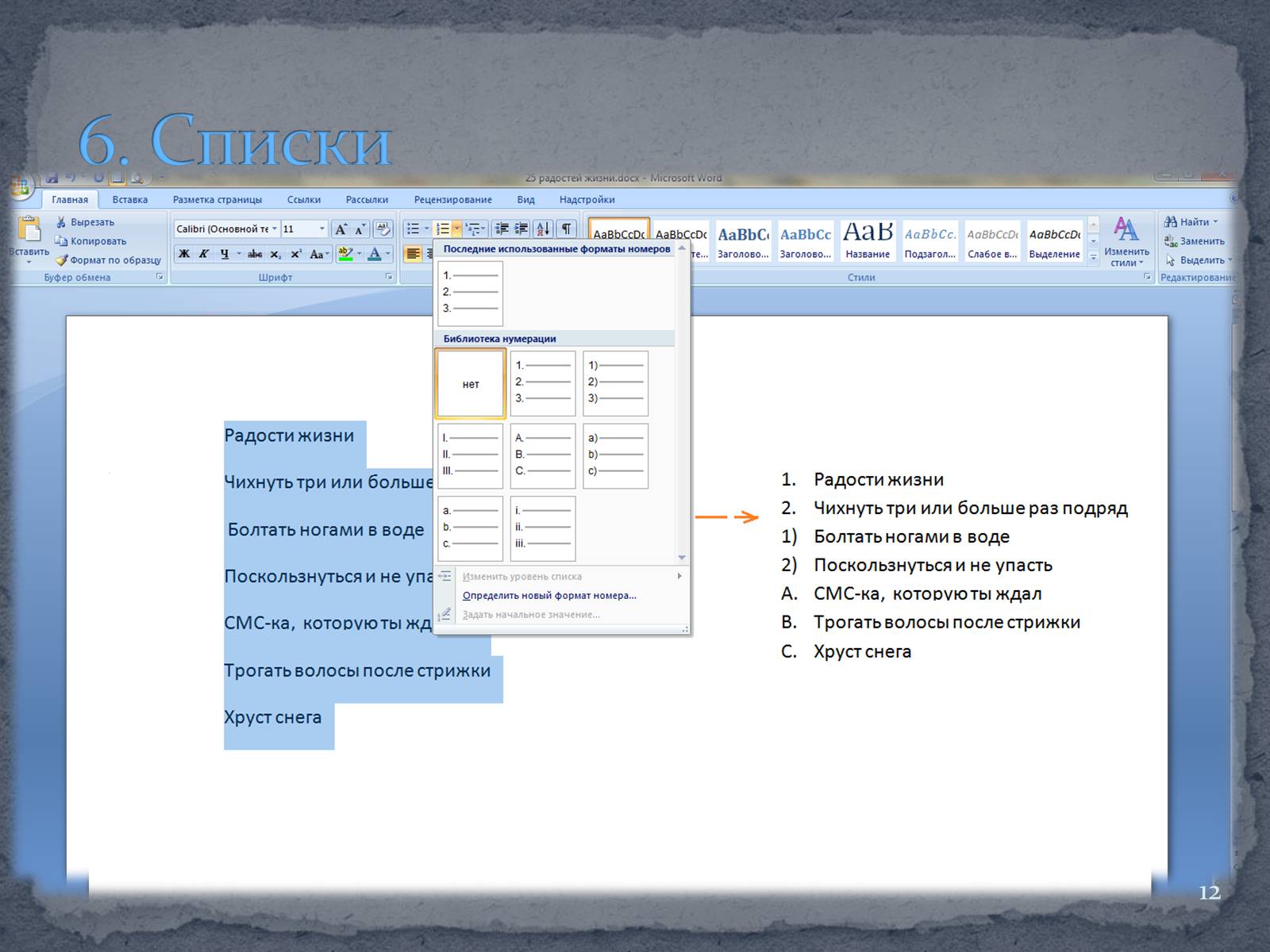Click the bulleted list icon

413,229
